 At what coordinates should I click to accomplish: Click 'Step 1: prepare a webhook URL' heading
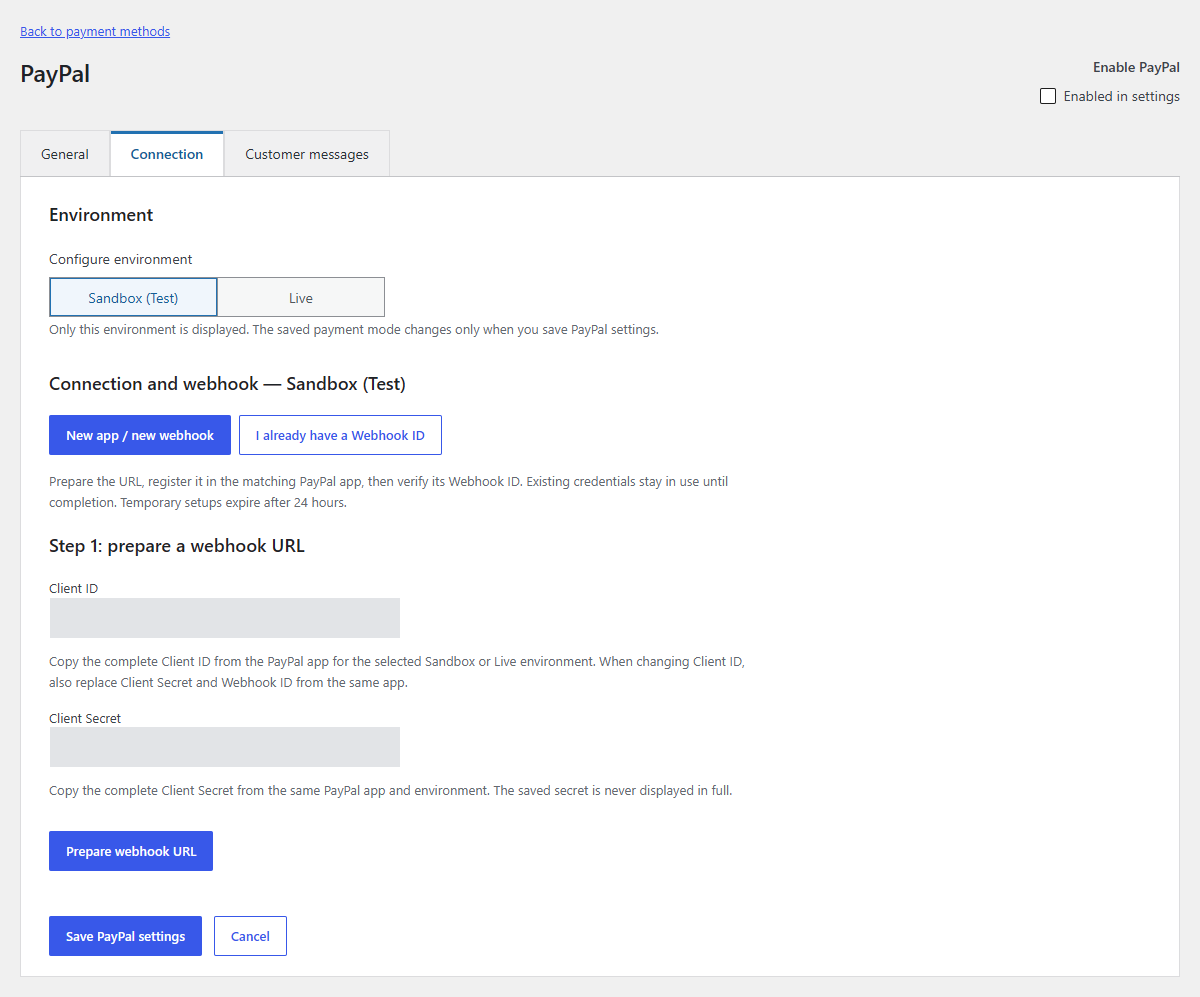coord(177,546)
